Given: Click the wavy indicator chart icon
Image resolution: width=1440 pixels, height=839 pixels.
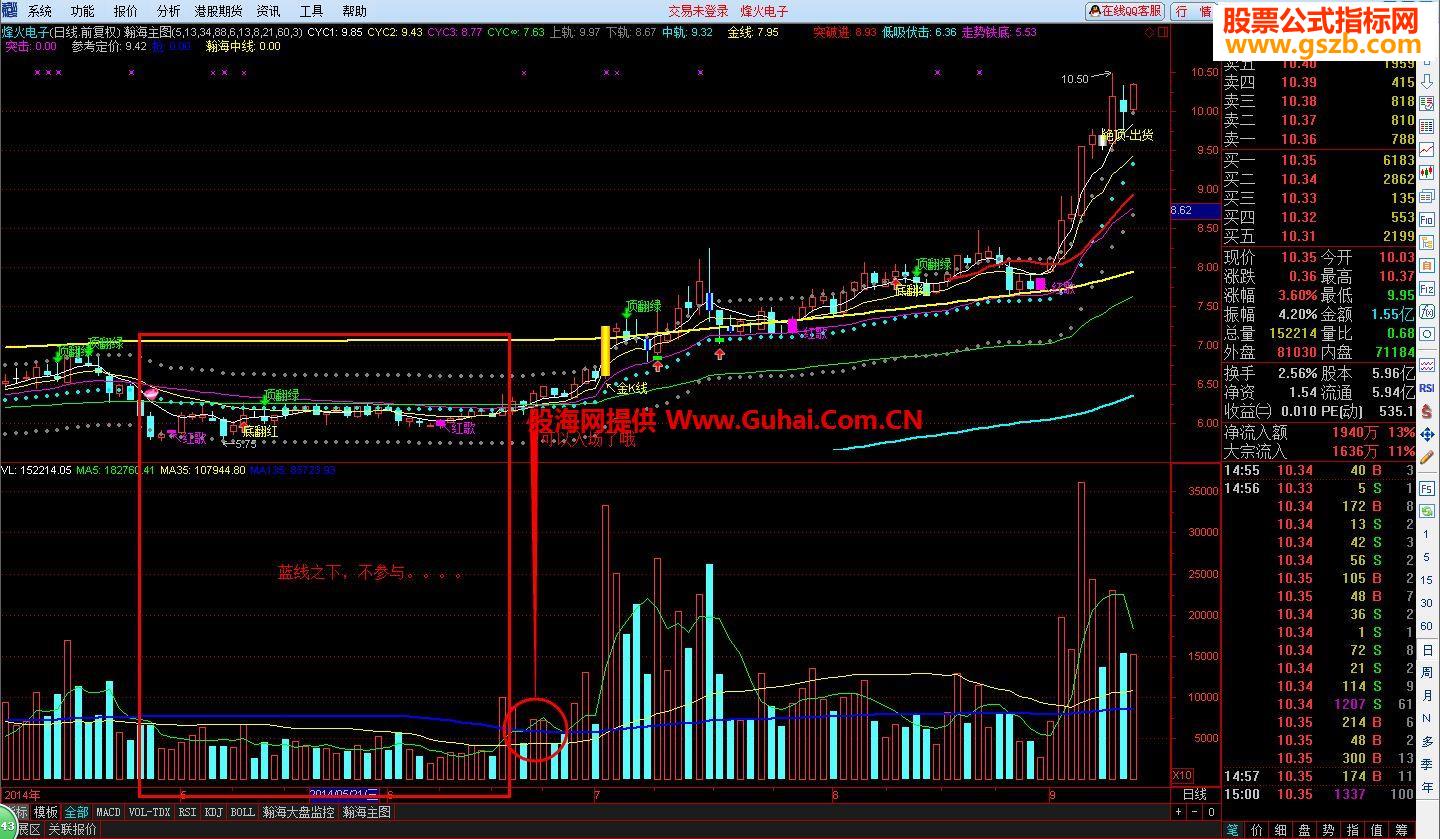Looking at the screenshot, I should pyautogui.click(x=1427, y=366).
